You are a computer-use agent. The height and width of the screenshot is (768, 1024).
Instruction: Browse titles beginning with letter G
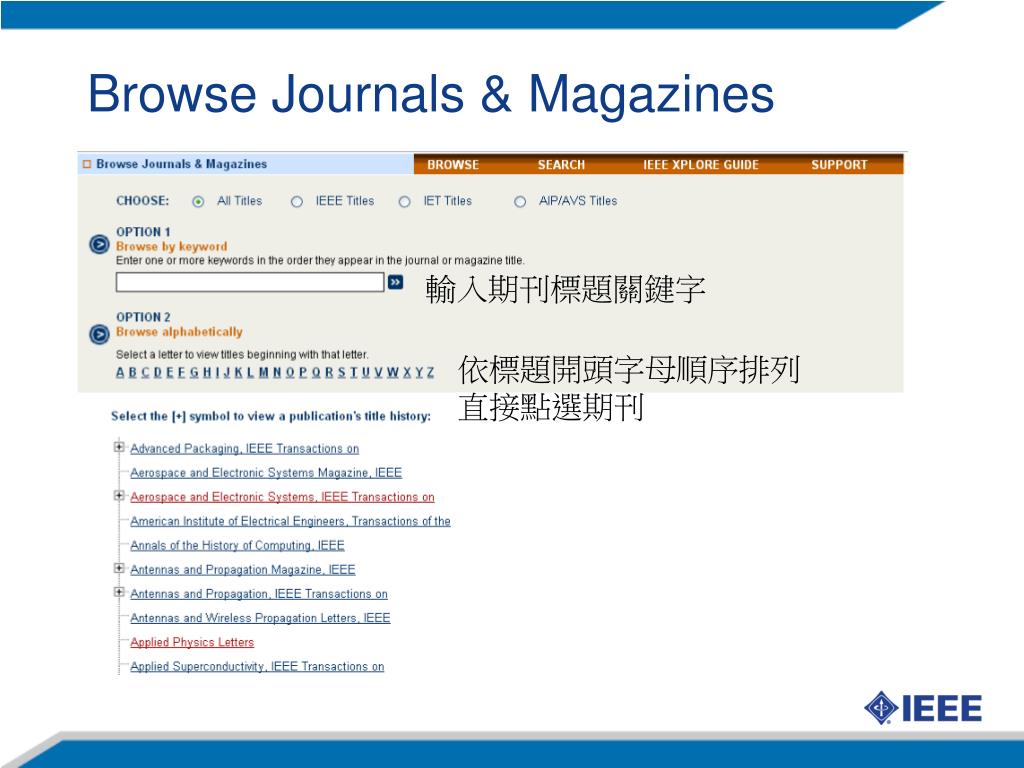pos(195,372)
